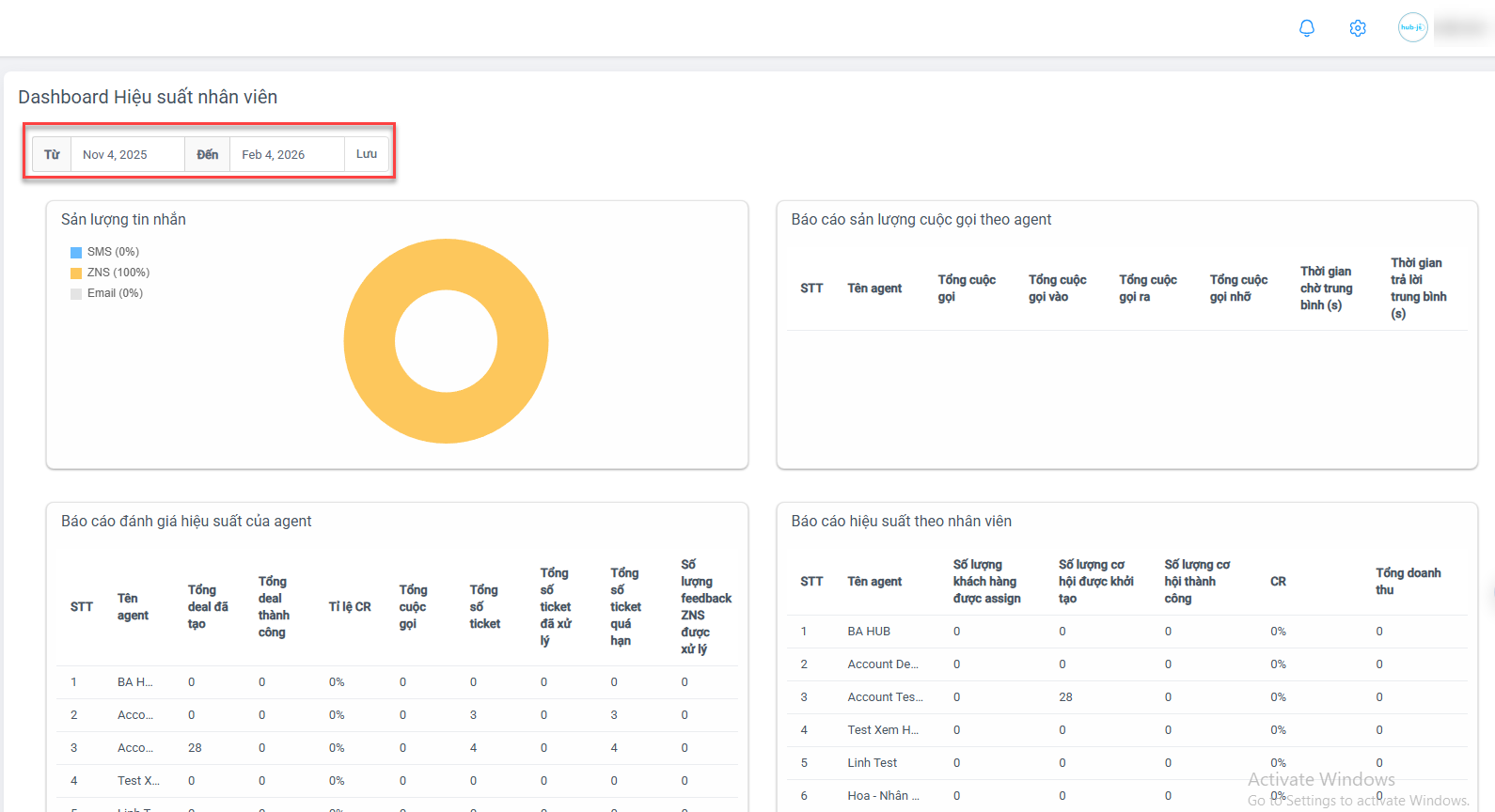Click Account Tes... row in nhân viên report
This screenshot has width=1495, height=812.
(x=885, y=697)
